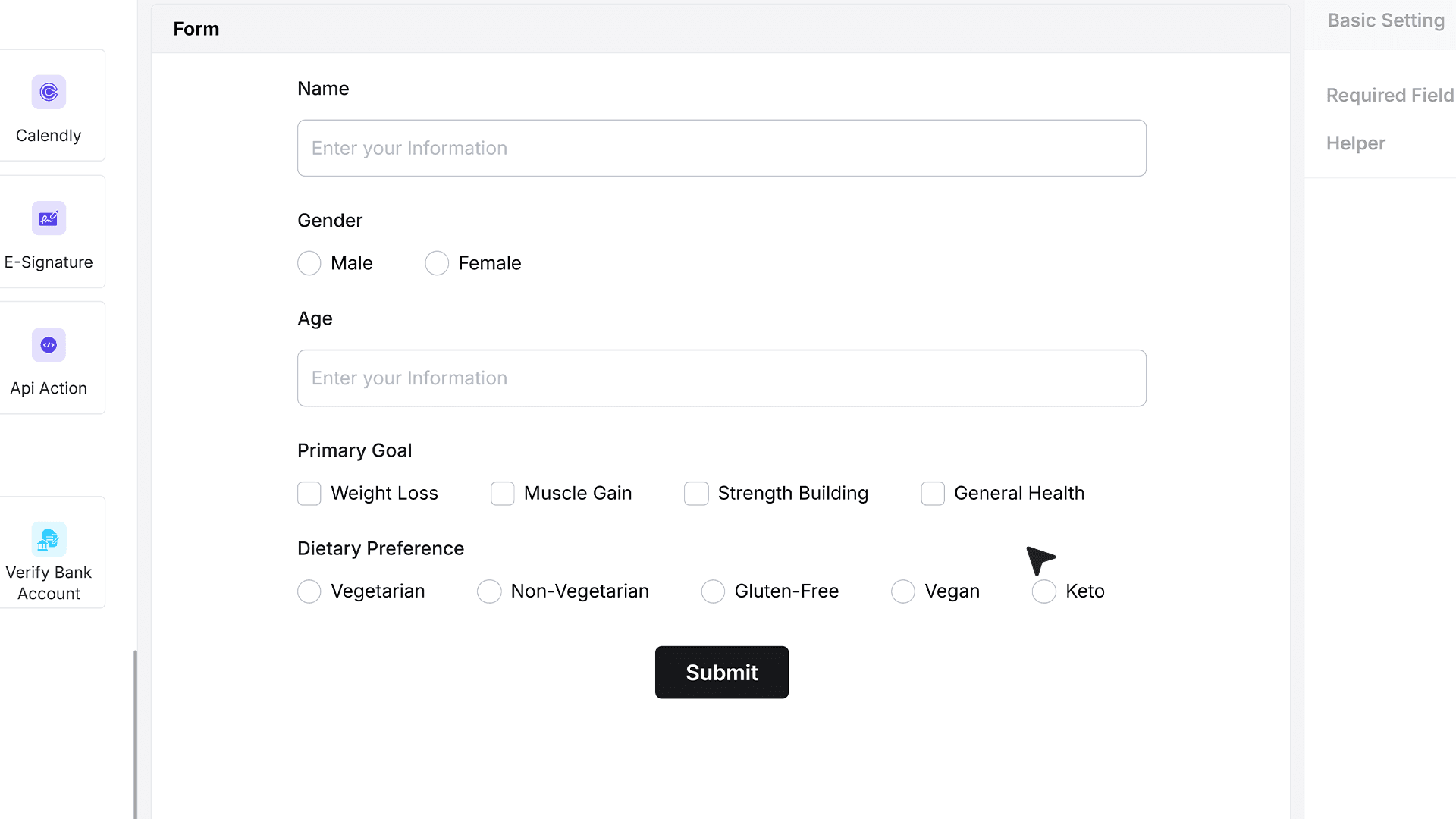Check the Weight Loss checkbox
Image resolution: width=1456 pixels, height=819 pixels.
[309, 494]
